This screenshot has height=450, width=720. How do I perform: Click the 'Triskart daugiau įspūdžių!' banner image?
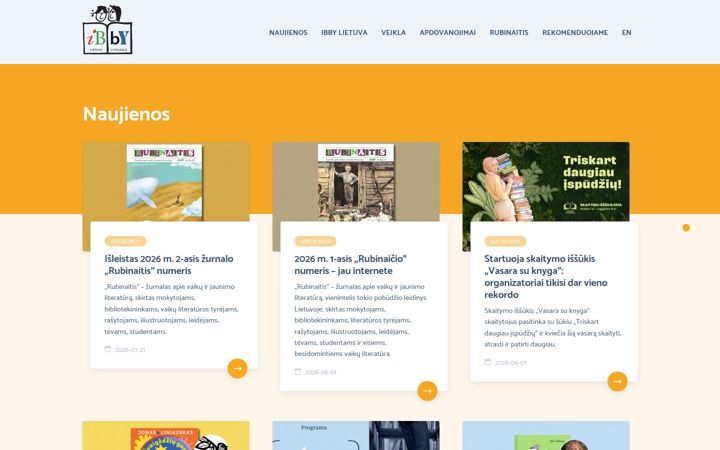click(546, 182)
